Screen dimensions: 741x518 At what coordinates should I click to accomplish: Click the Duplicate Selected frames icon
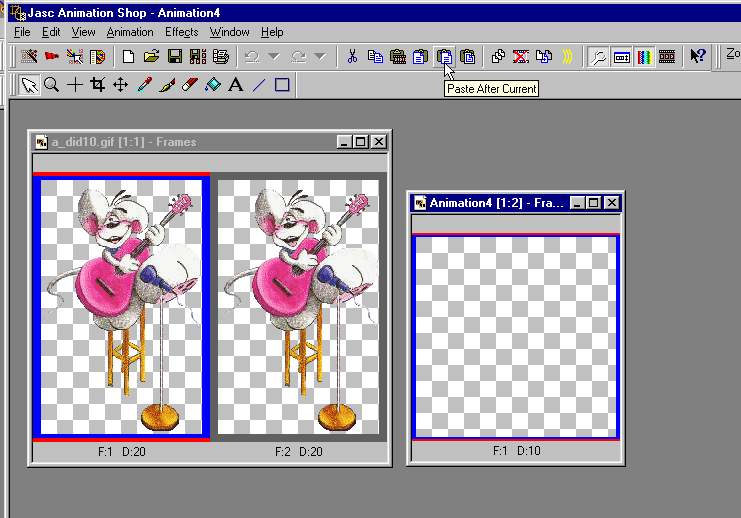tap(498, 57)
